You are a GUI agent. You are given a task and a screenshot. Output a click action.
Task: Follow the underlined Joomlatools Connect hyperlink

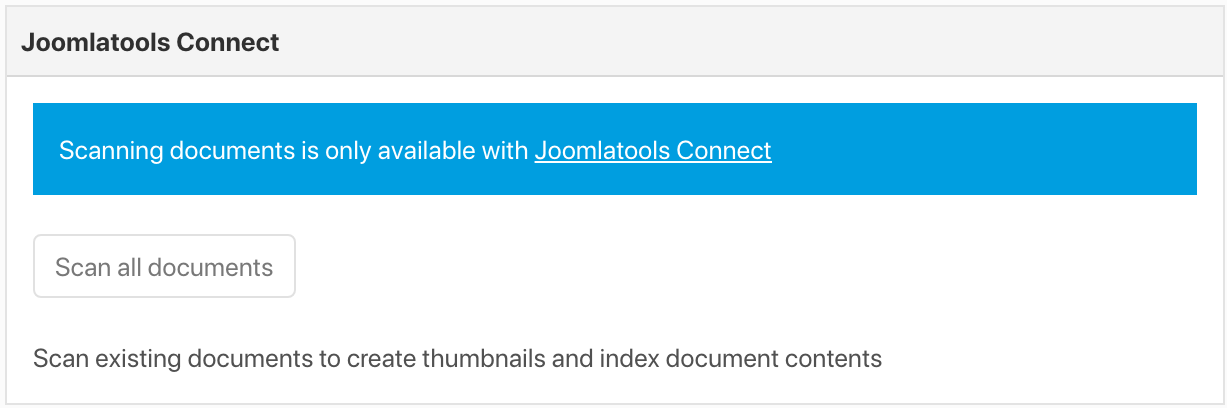653,151
